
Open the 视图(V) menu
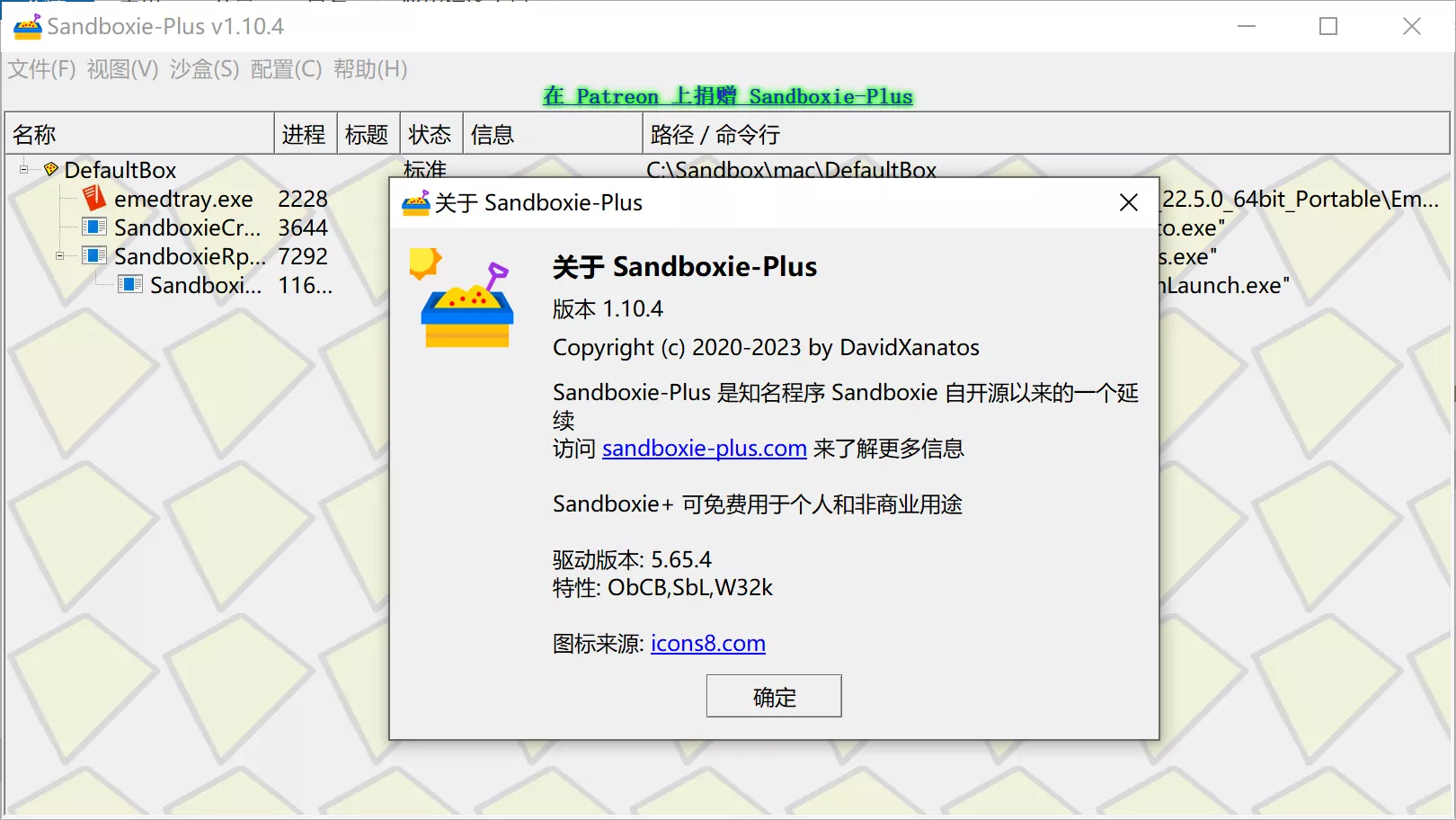121,69
